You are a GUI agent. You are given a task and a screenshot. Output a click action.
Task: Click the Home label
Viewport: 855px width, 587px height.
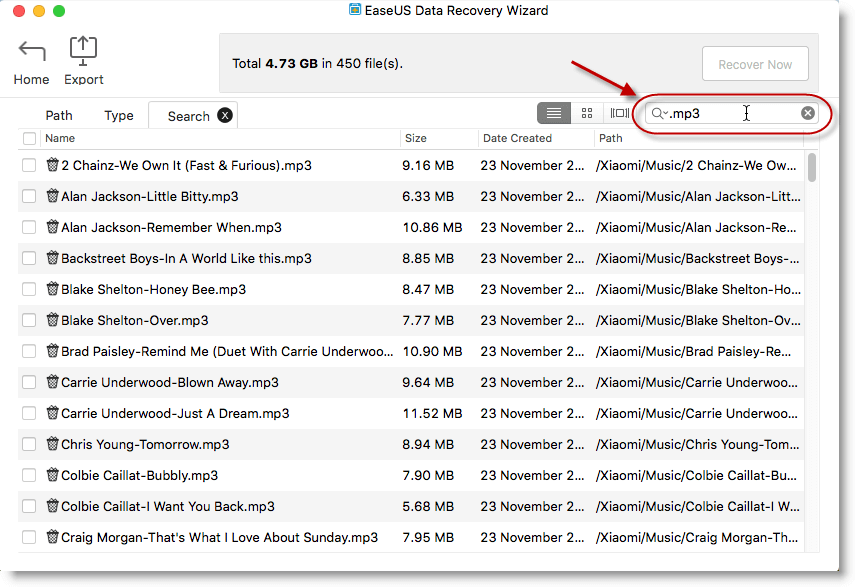[x=31, y=80]
